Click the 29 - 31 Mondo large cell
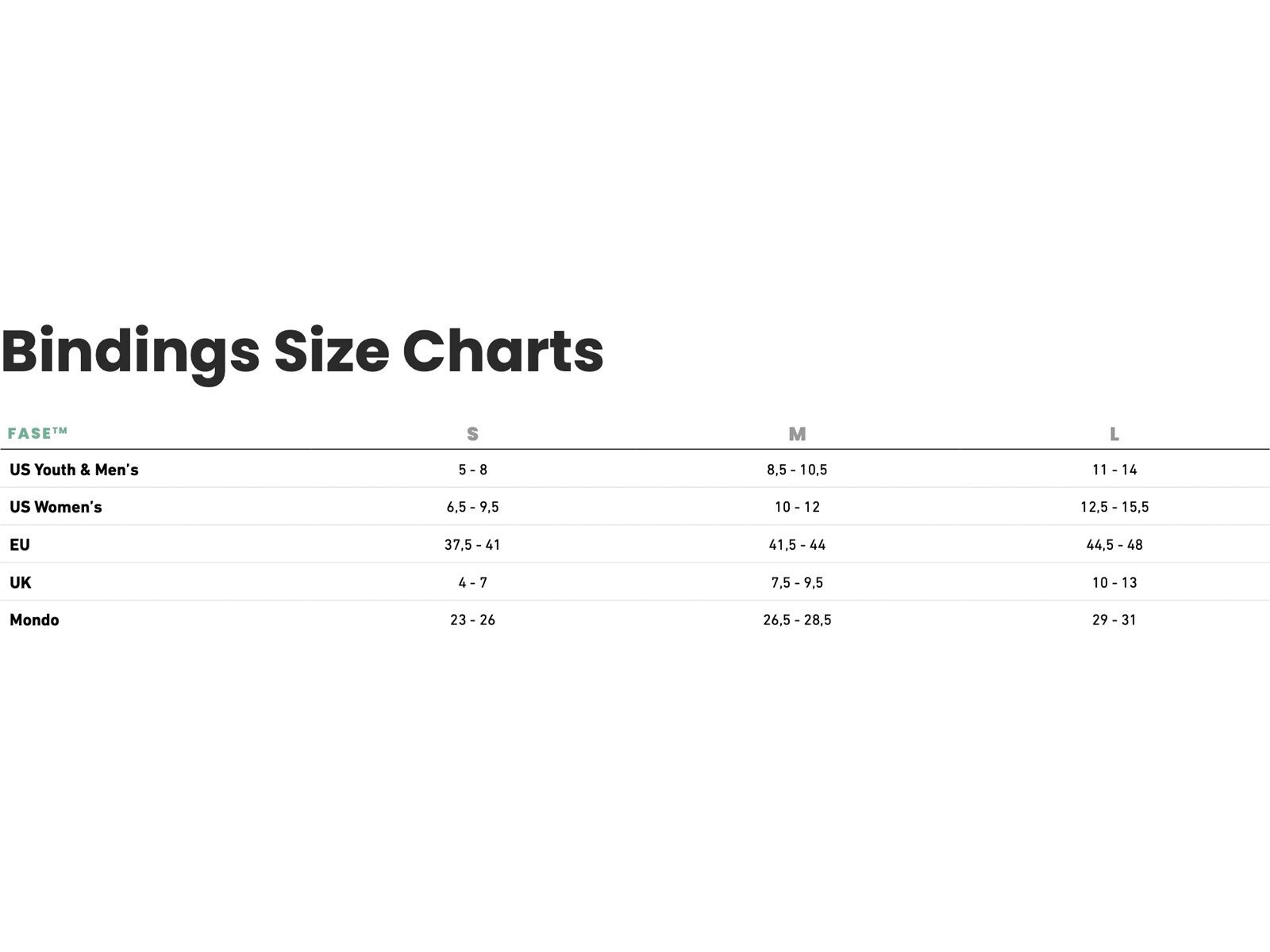 [x=1114, y=620]
